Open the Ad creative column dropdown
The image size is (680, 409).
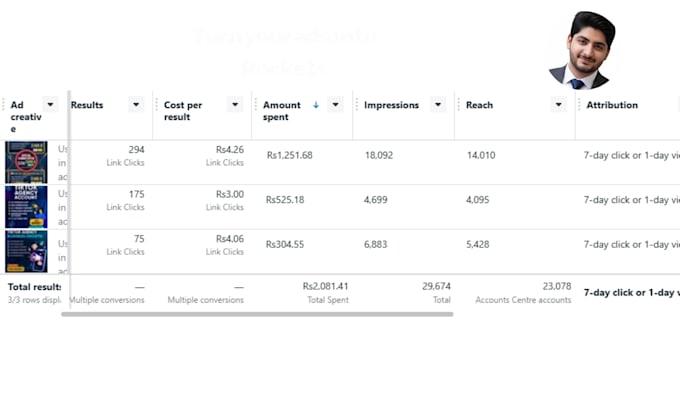[x=50, y=105]
